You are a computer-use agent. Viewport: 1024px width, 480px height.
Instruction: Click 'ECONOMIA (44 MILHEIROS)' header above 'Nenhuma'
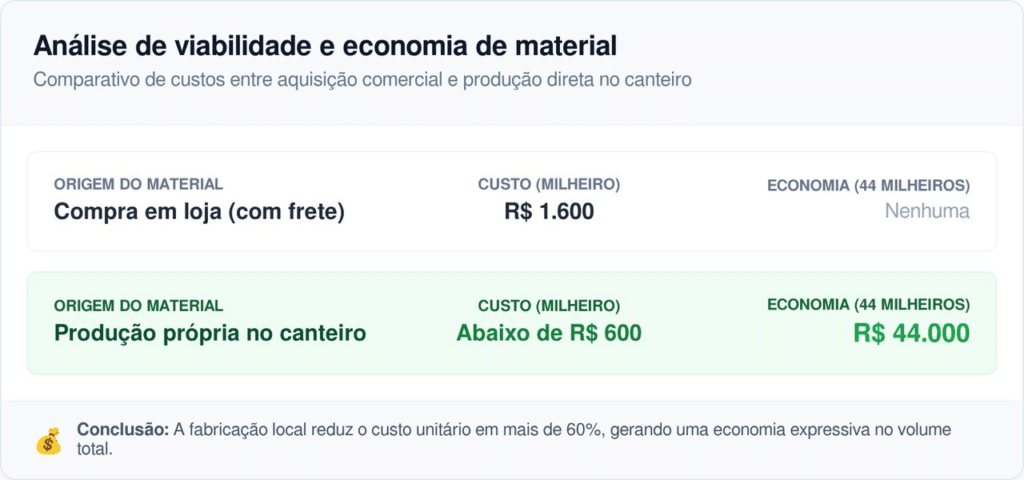tap(868, 185)
